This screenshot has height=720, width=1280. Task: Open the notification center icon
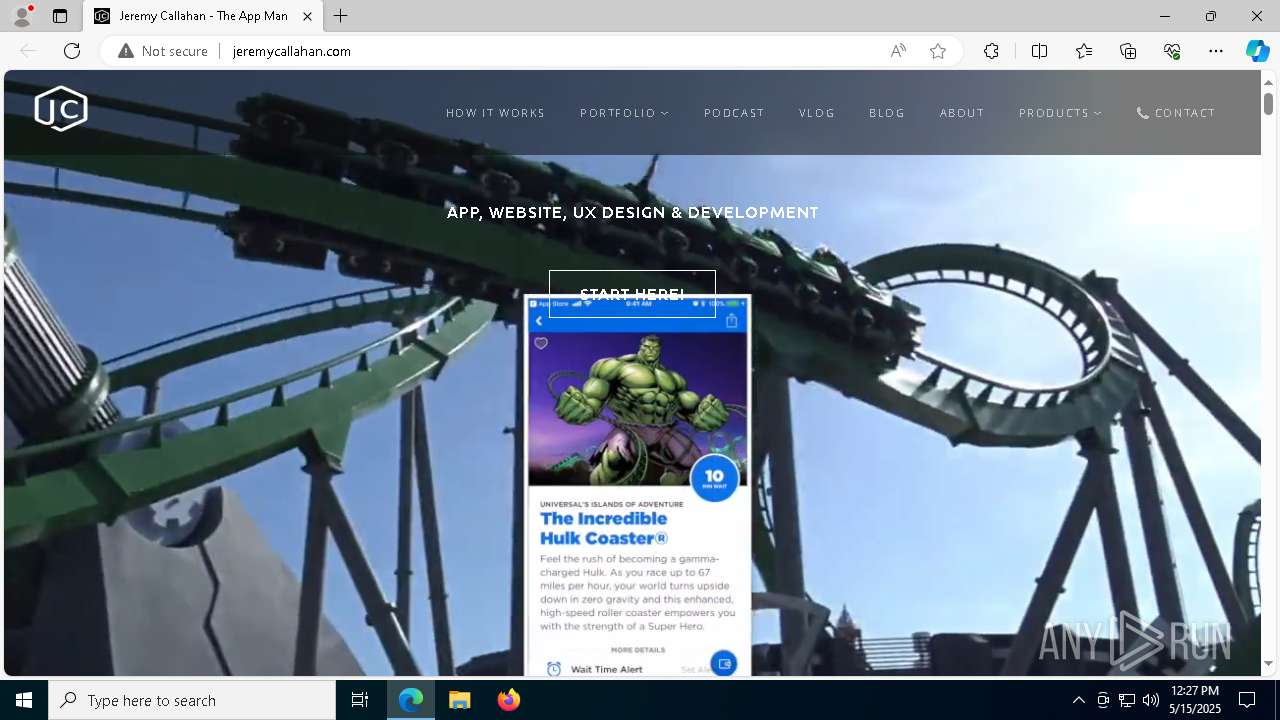(x=1247, y=700)
